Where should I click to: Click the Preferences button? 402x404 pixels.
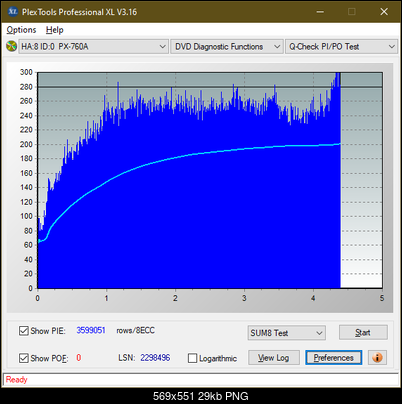tap(333, 358)
